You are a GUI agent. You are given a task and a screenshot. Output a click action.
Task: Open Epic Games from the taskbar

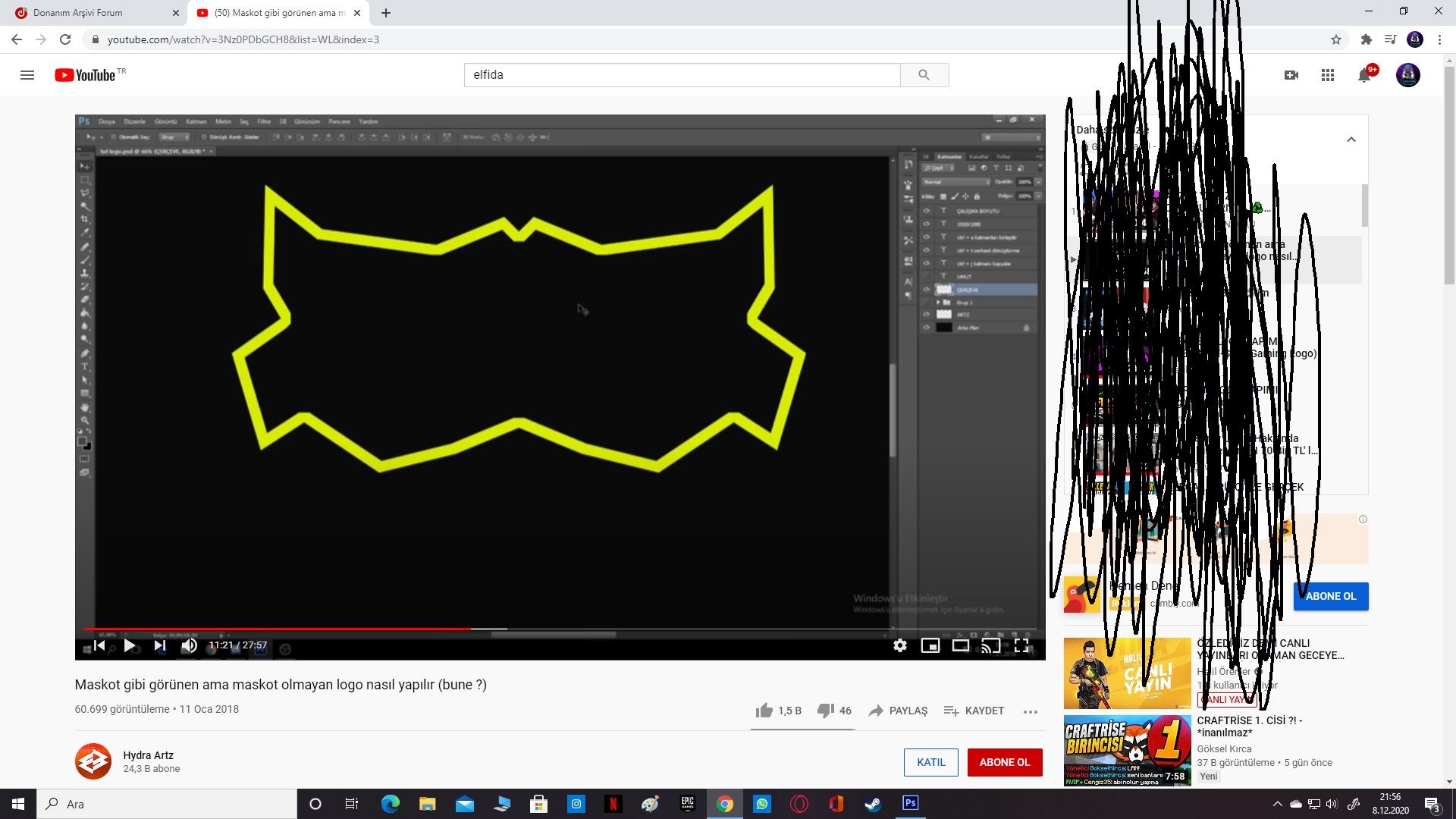point(688,804)
